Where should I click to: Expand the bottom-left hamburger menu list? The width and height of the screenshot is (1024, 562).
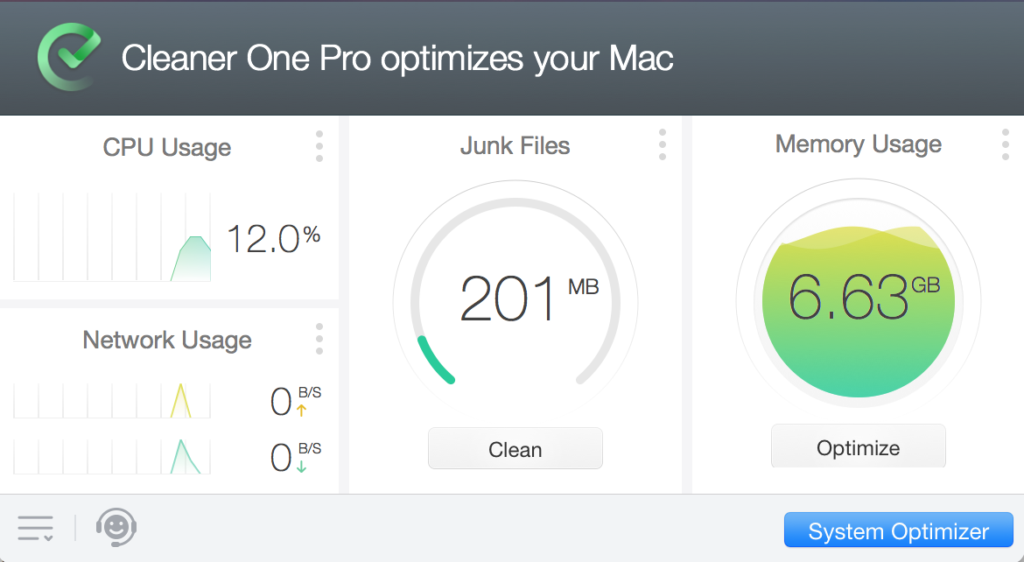pos(35,528)
